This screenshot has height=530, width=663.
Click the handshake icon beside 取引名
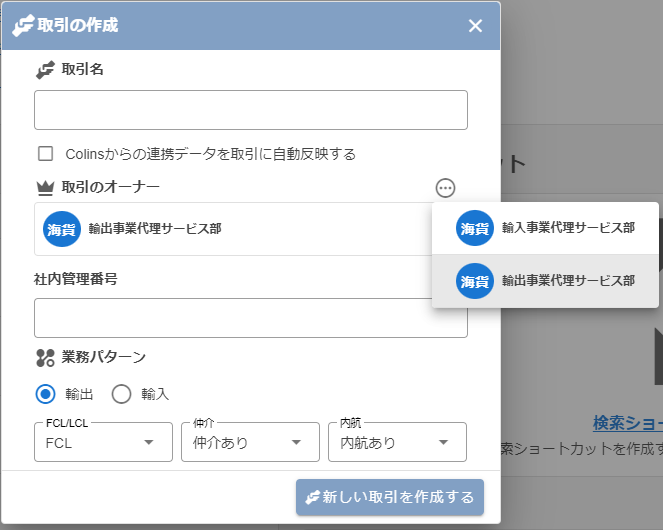coord(45,70)
